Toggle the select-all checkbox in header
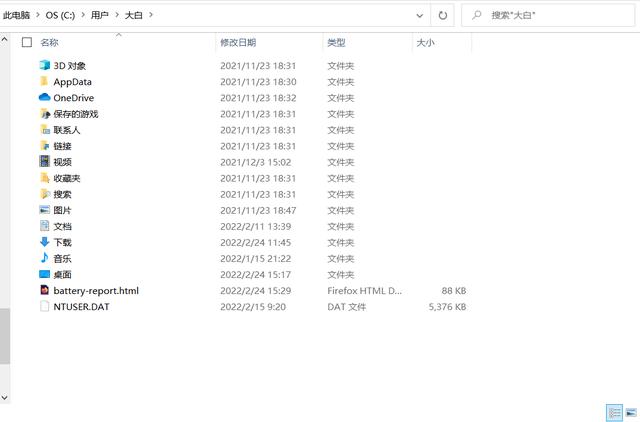 pos(27,42)
